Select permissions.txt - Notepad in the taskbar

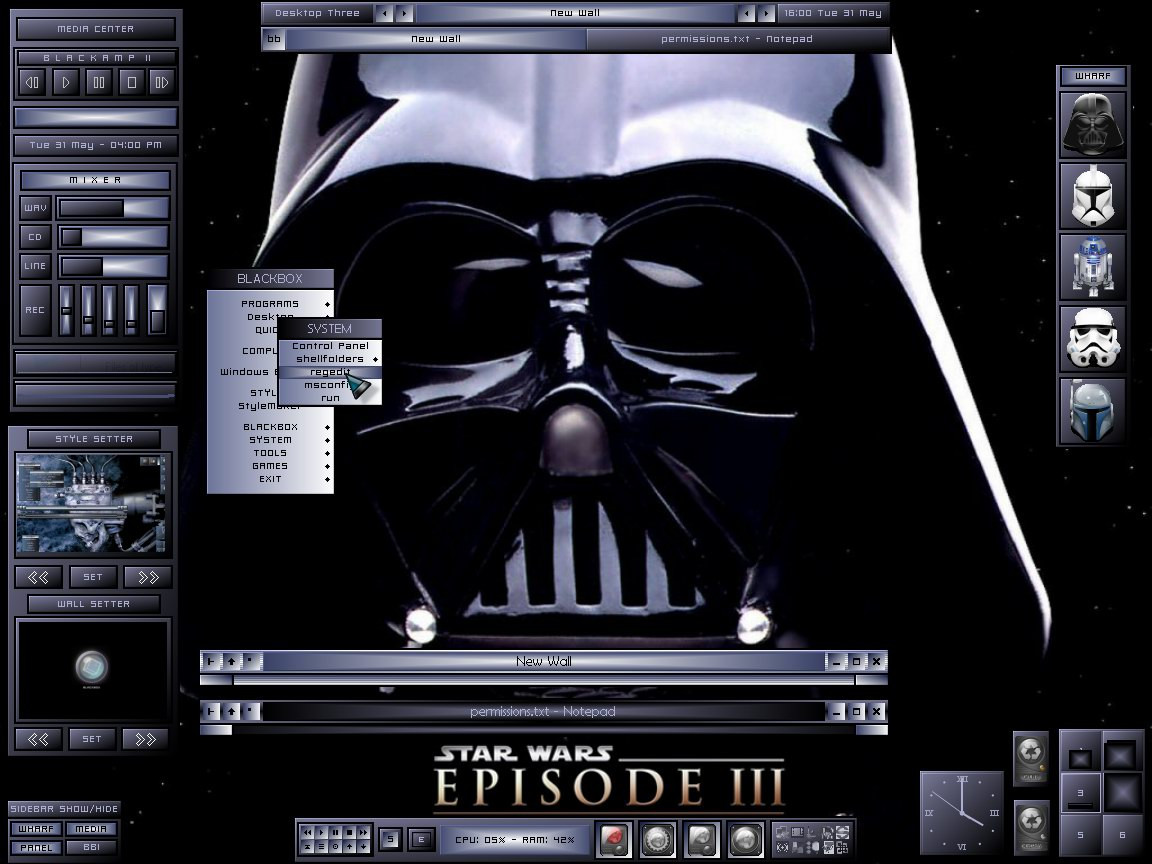tap(737, 39)
